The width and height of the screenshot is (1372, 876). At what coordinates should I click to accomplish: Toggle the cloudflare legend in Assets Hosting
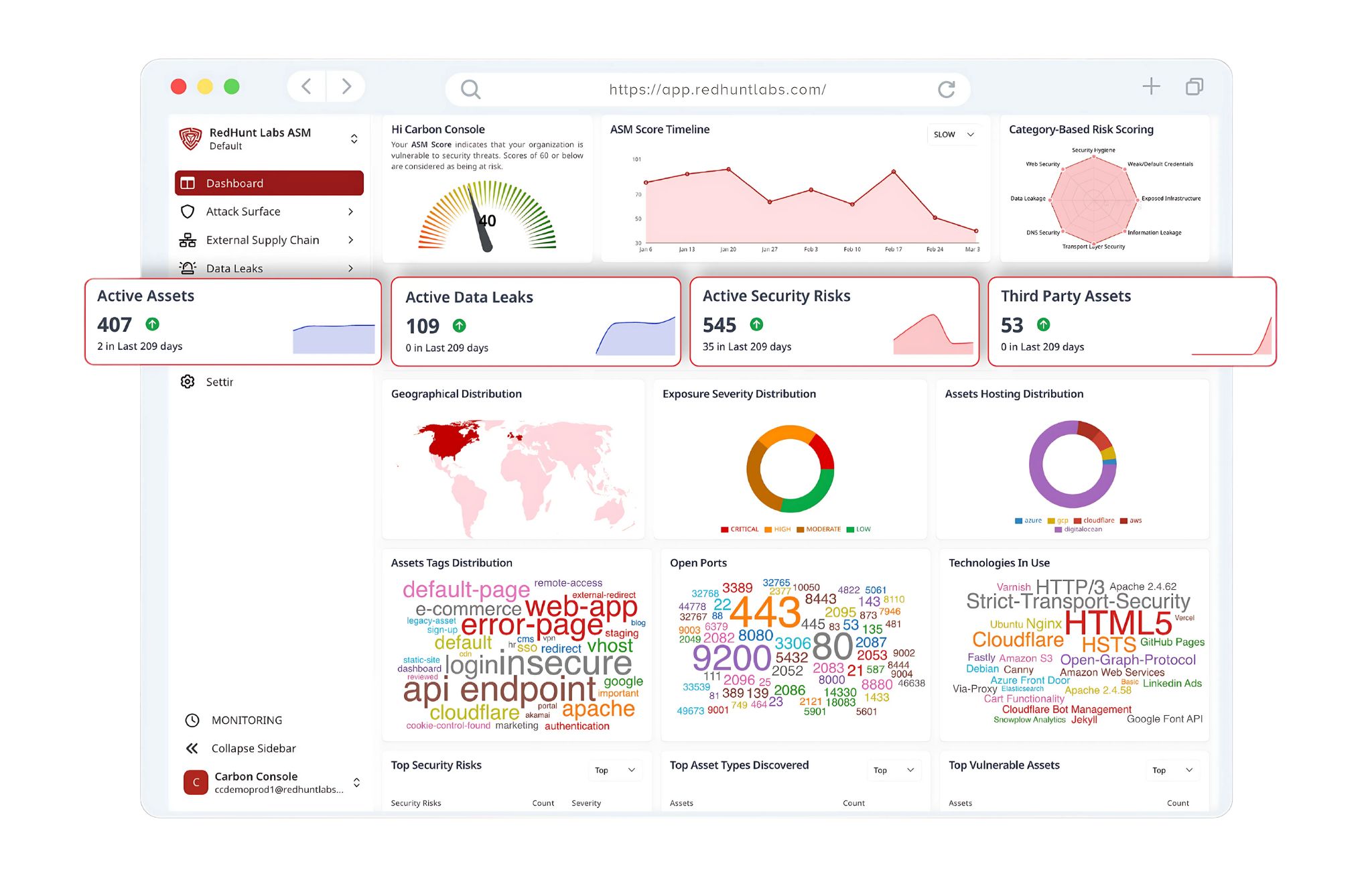(x=1094, y=521)
